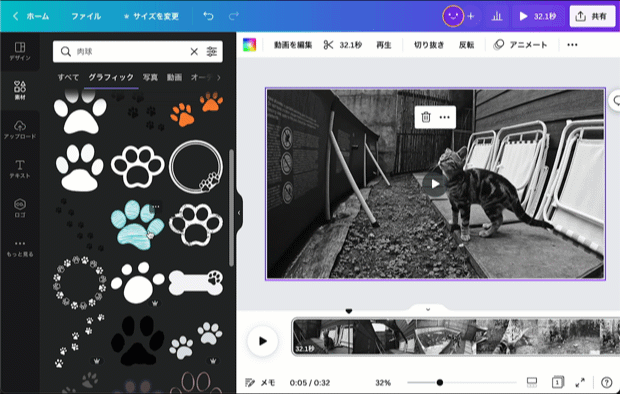This screenshot has height=394, width=620.
Task: Select the black paw print graphic
Action: (137, 340)
